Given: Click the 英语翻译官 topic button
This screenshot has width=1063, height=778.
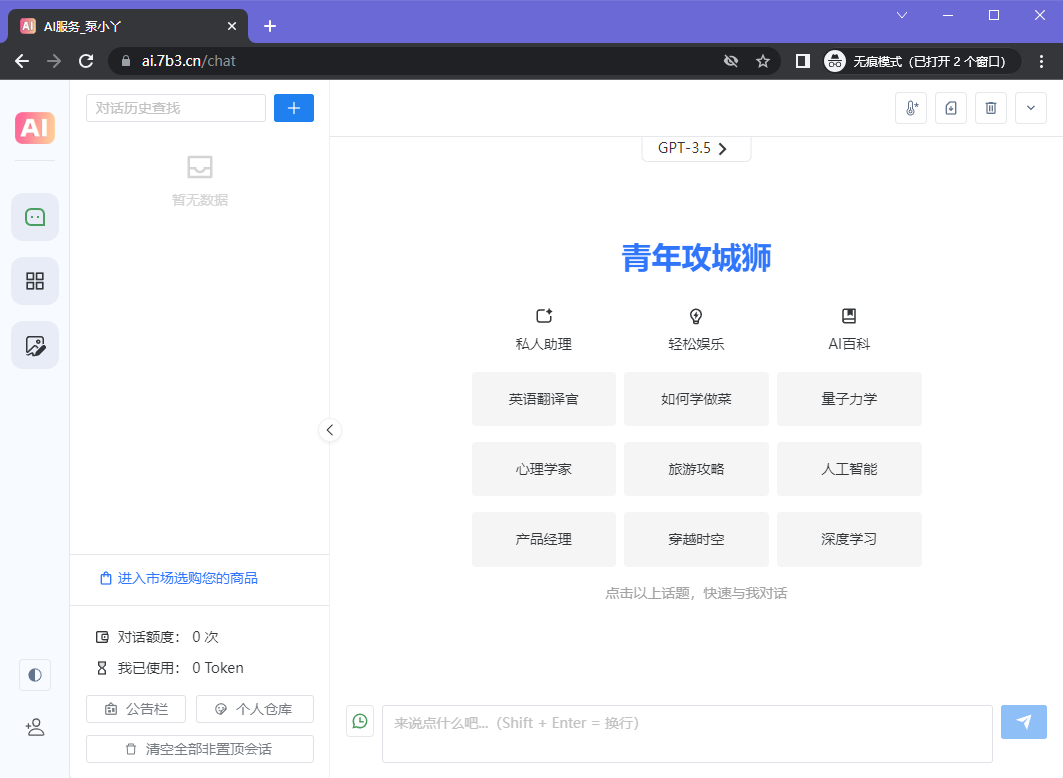Looking at the screenshot, I should pos(543,399).
